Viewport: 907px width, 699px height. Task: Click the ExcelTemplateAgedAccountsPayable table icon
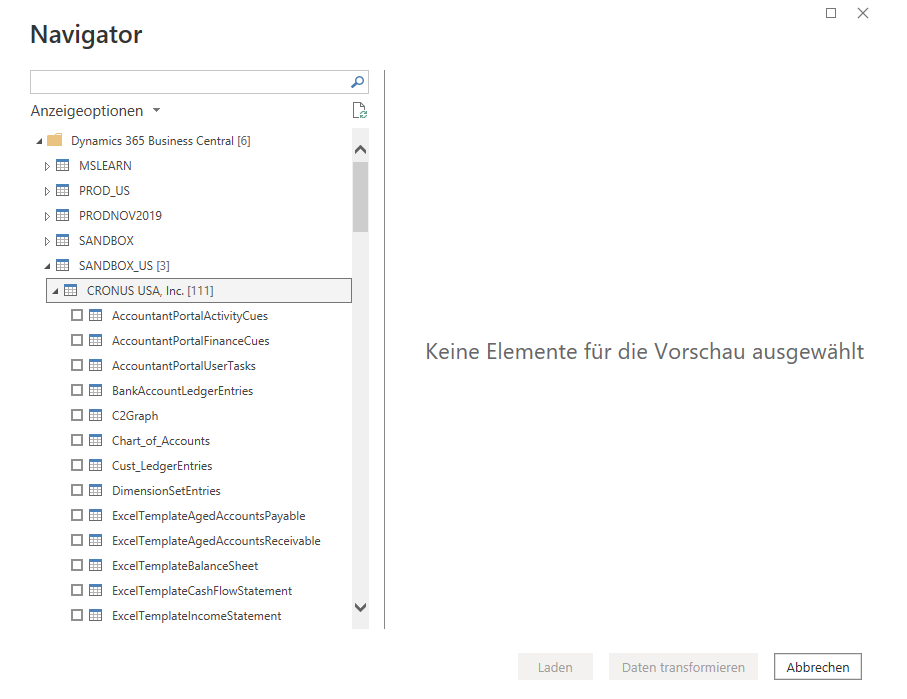tap(95, 515)
